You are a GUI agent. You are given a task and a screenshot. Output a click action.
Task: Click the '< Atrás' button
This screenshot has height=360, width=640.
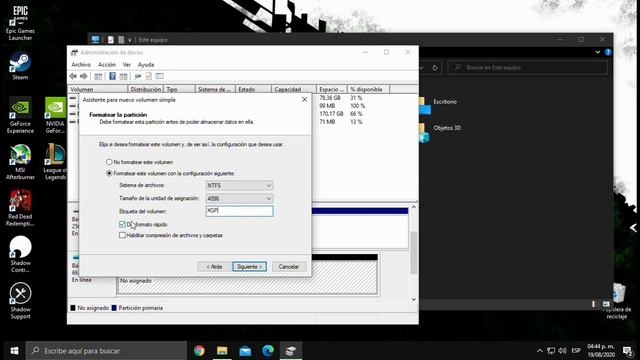click(x=214, y=267)
